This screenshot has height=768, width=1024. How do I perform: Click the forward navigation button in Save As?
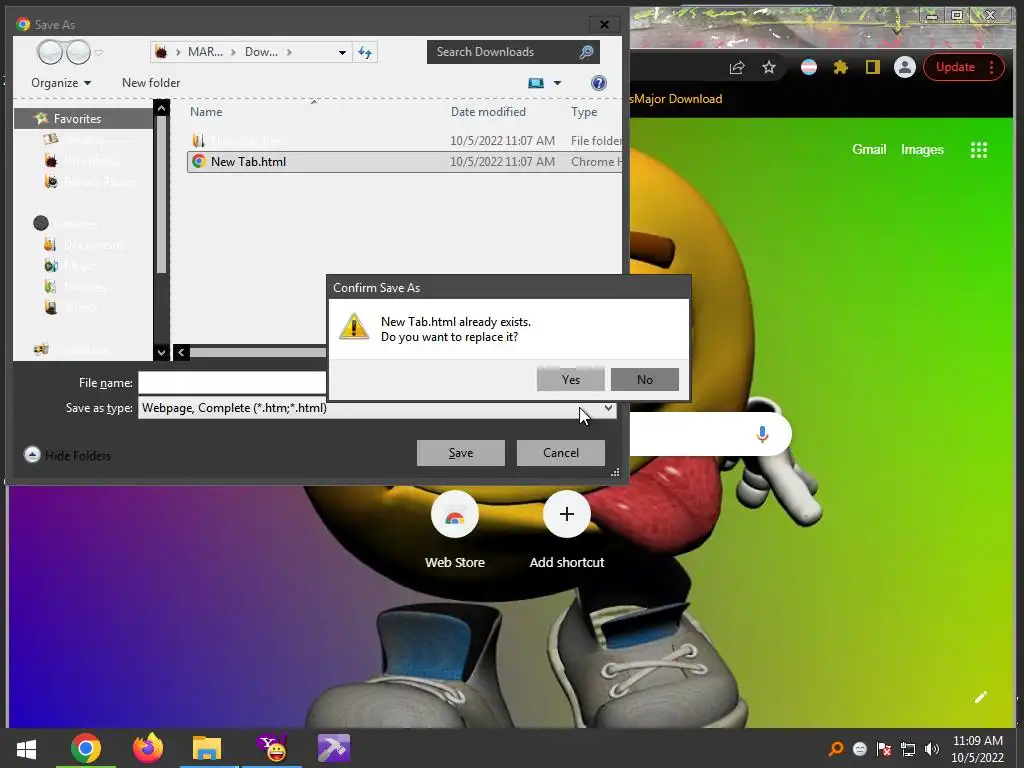[78, 52]
